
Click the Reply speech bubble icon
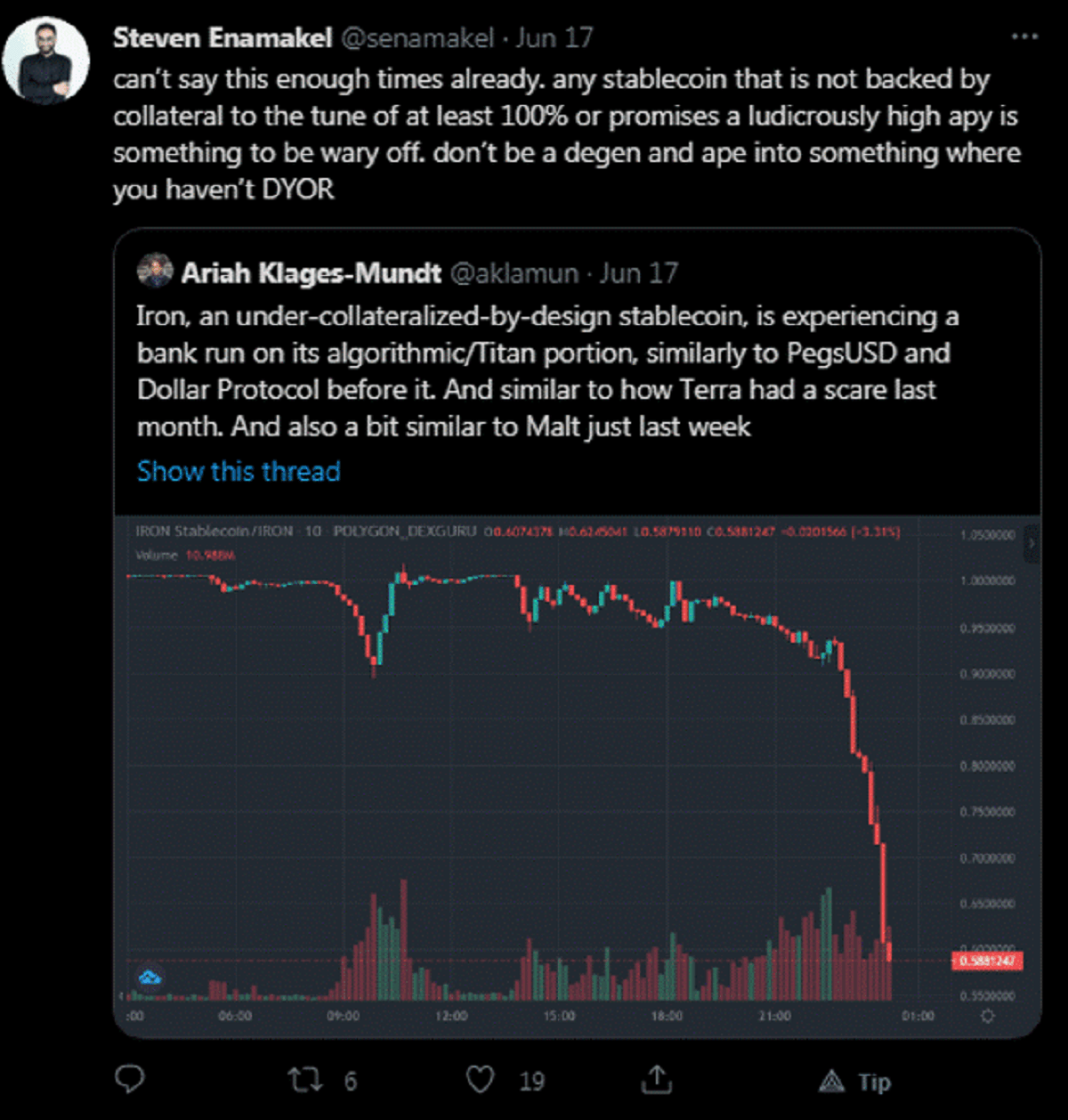(x=130, y=1080)
